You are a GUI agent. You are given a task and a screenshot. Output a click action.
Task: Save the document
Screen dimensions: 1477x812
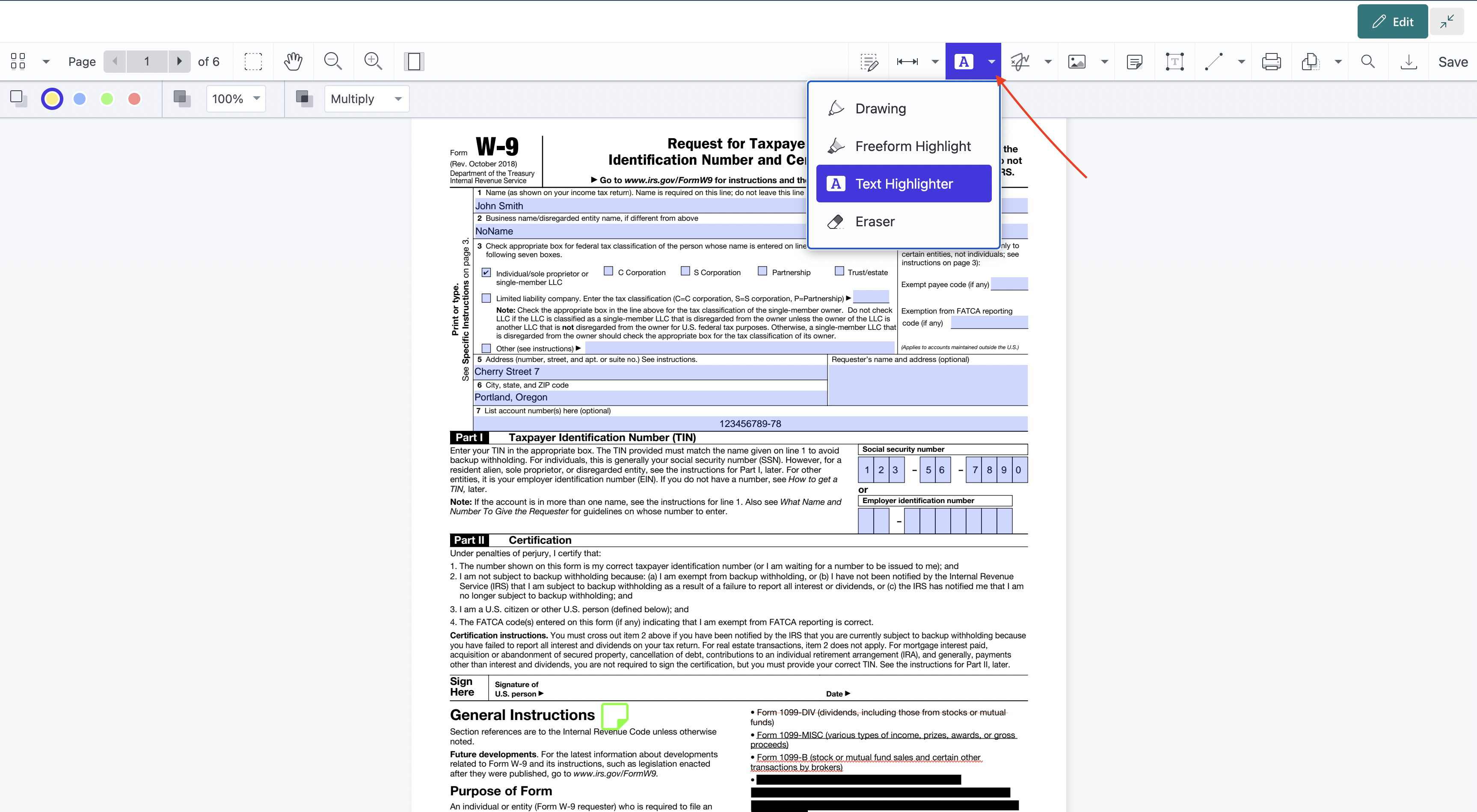[x=1452, y=61]
